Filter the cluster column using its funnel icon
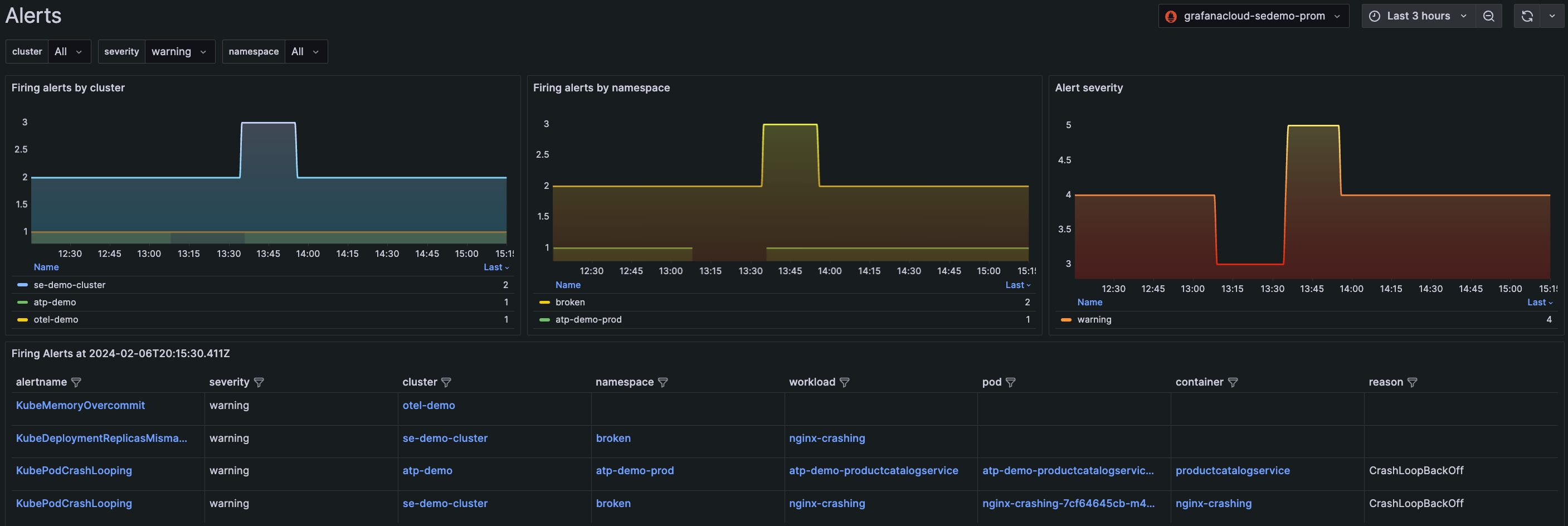Viewport: 1568px width, 526px height. click(446, 382)
